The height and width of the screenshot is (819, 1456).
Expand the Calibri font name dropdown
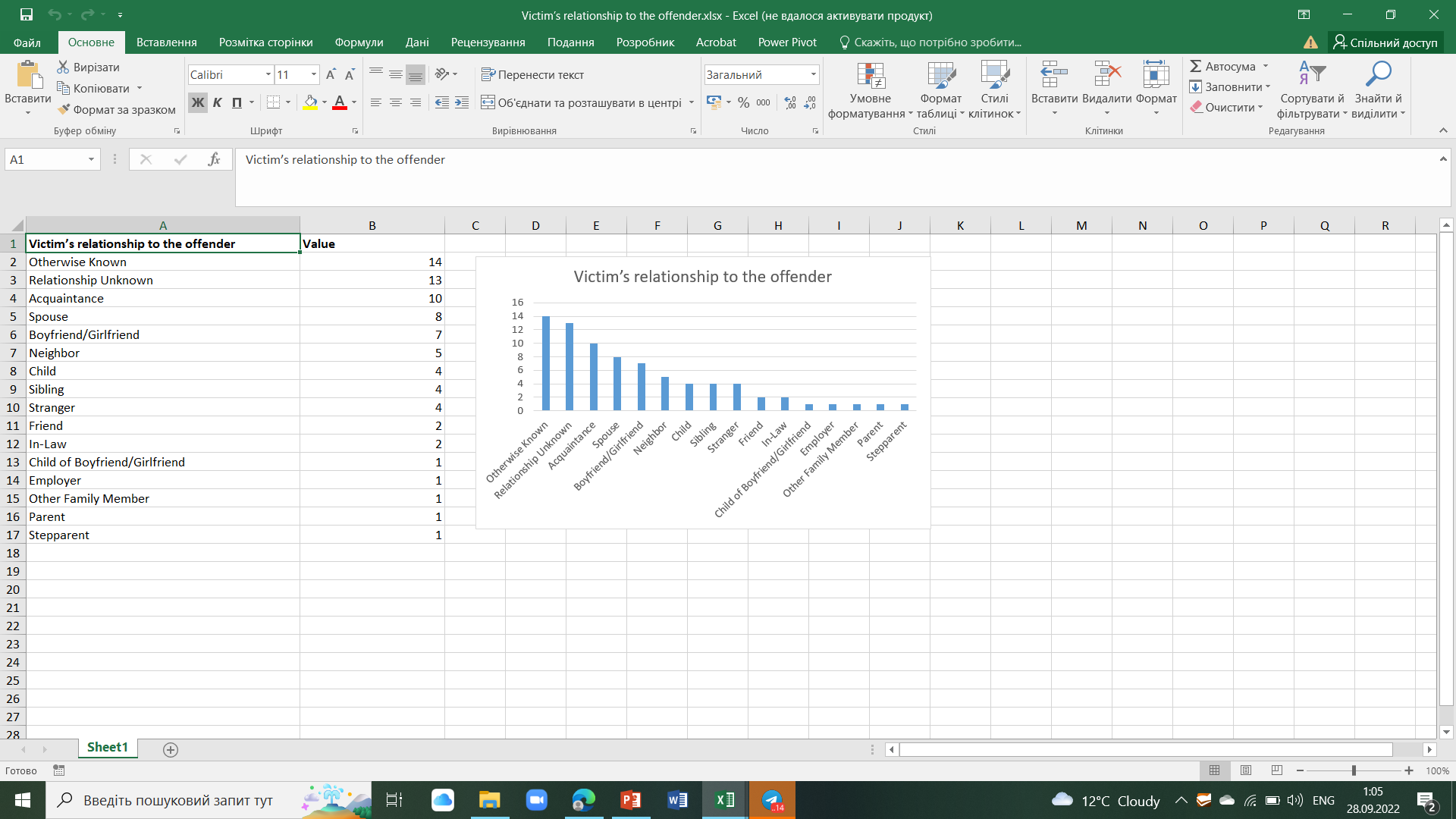[x=268, y=74]
